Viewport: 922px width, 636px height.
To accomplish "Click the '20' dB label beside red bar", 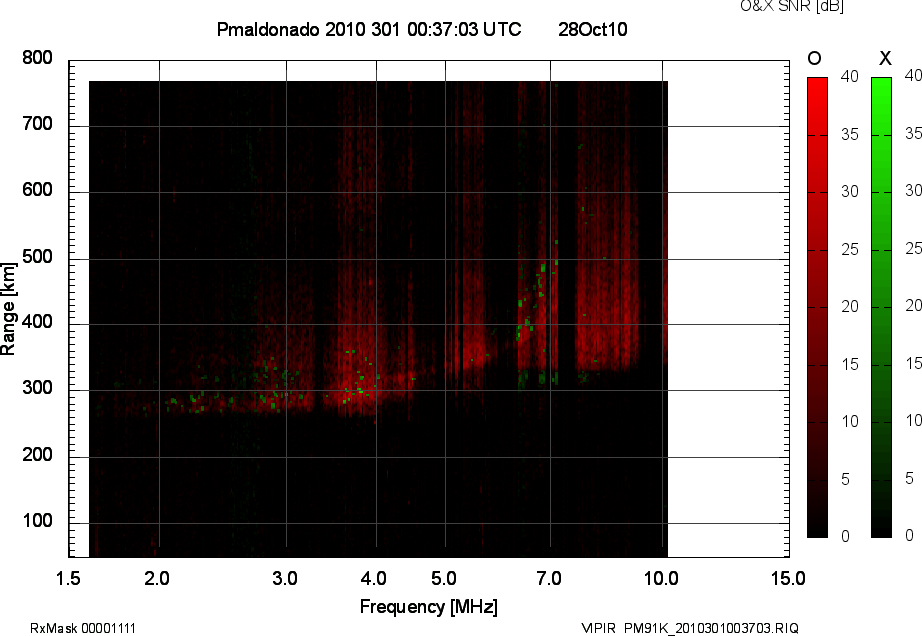I will point(850,306).
